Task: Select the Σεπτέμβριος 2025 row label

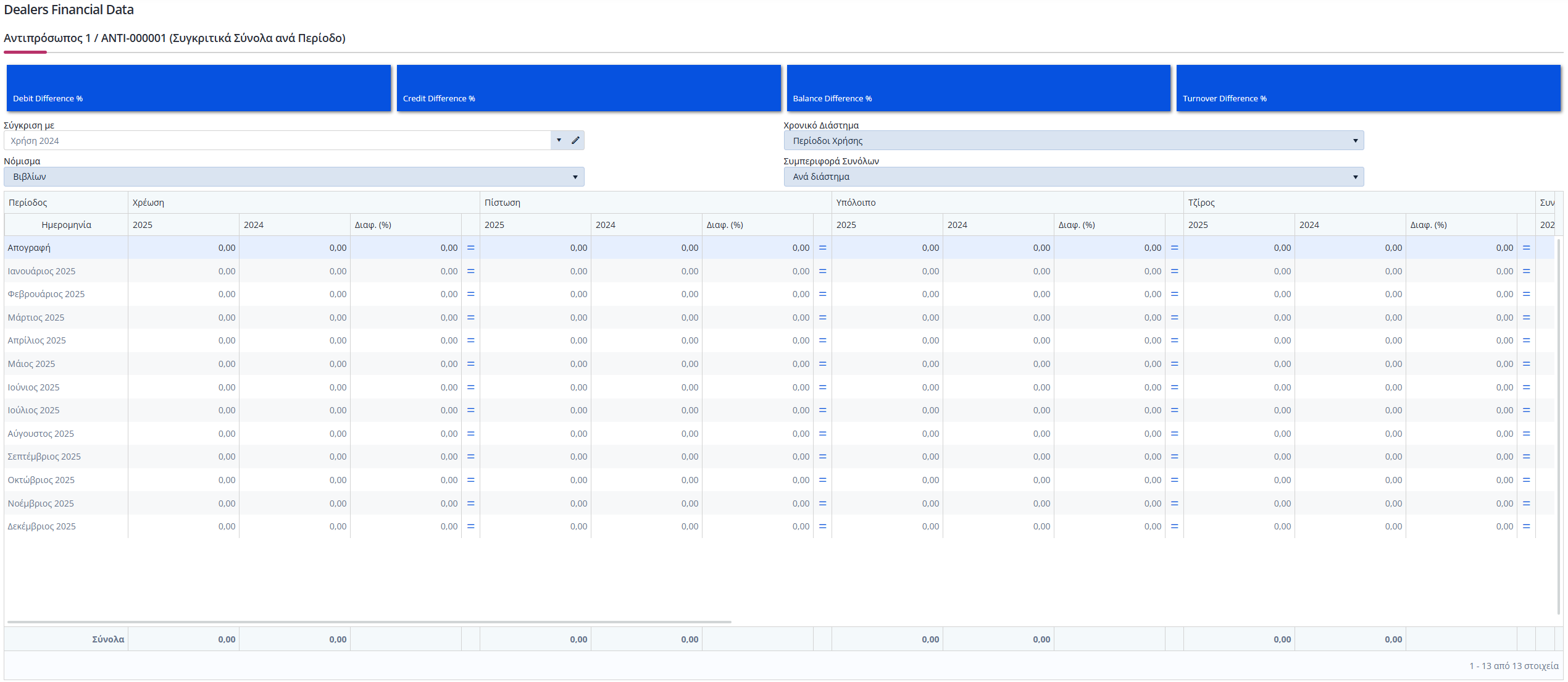Action: click(x=44, y=457)
